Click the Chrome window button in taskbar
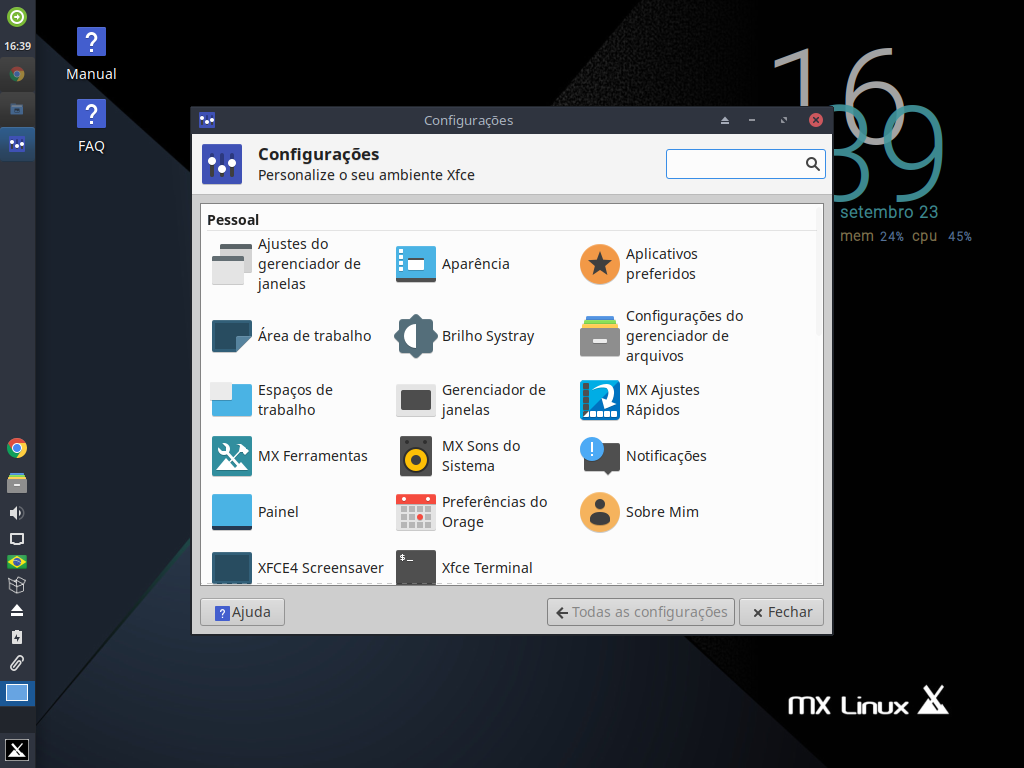The height and width of the screenshot is (768, 1024). (x=17, y=74)
